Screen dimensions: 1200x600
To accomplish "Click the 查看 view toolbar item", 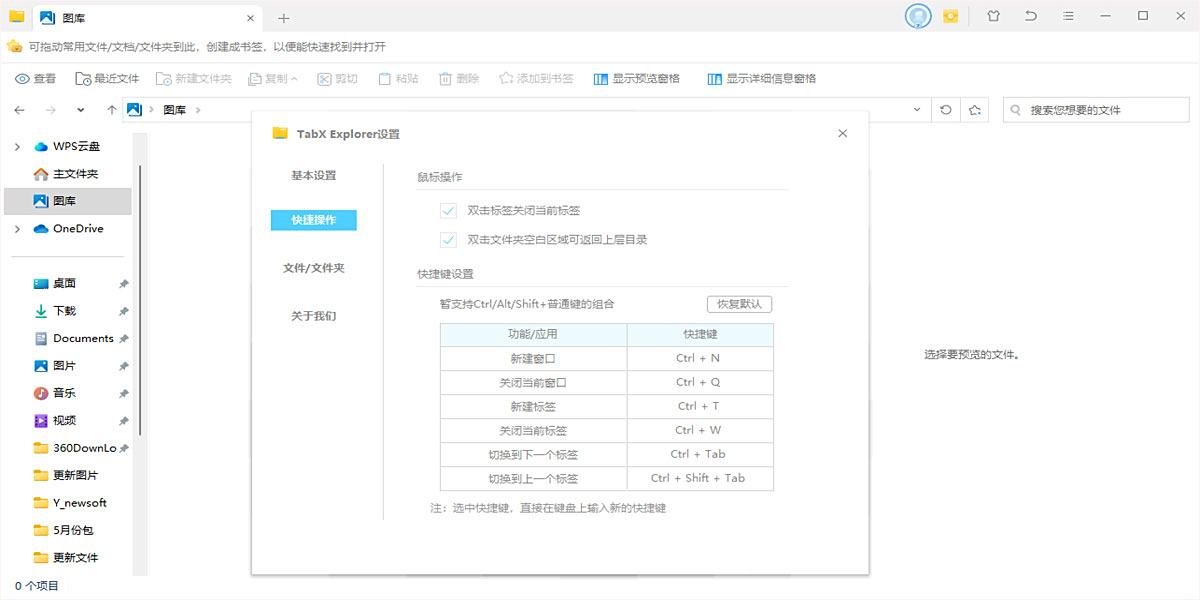I will pyautogui.click(x=35, y=79).
